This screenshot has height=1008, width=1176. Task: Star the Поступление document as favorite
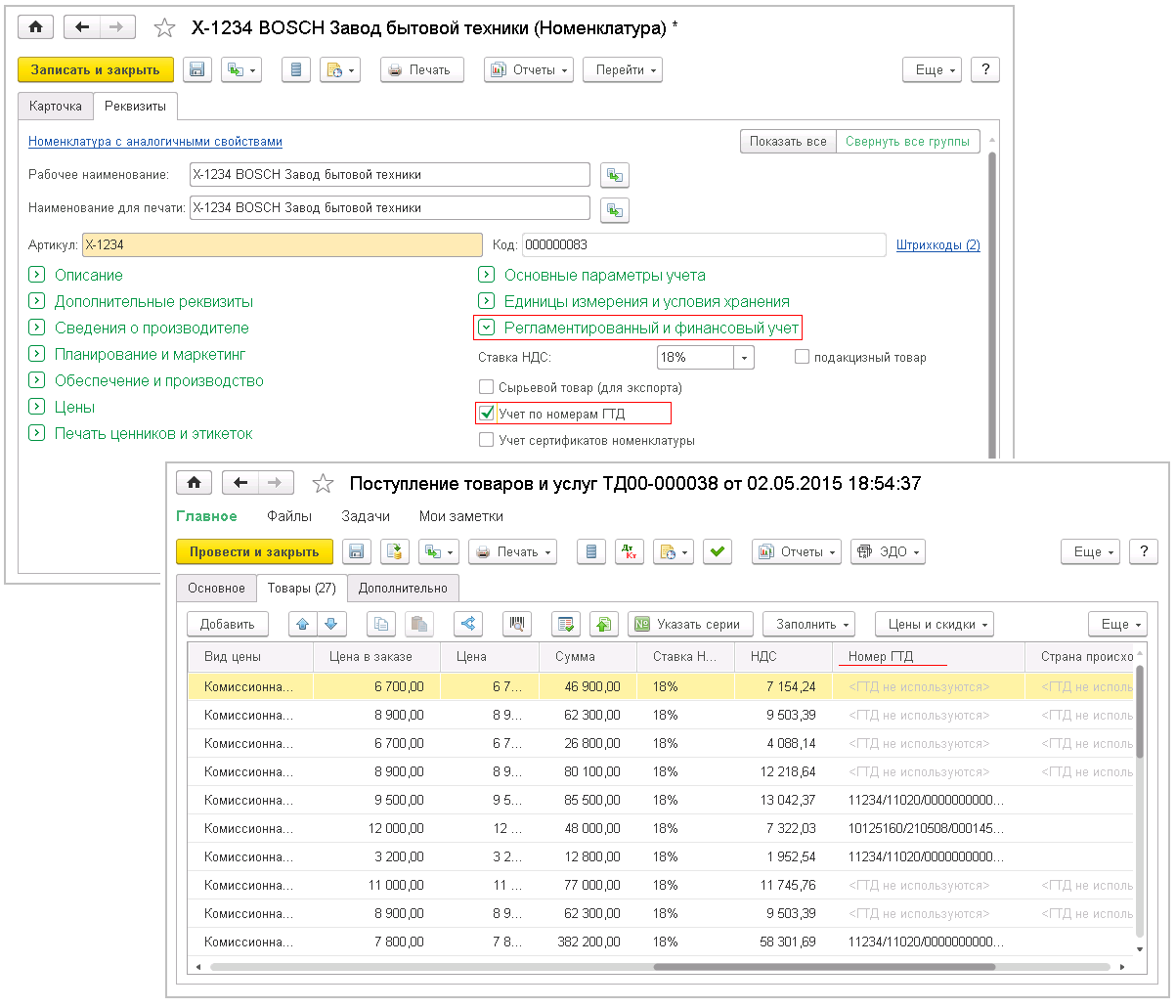point(323,484)
